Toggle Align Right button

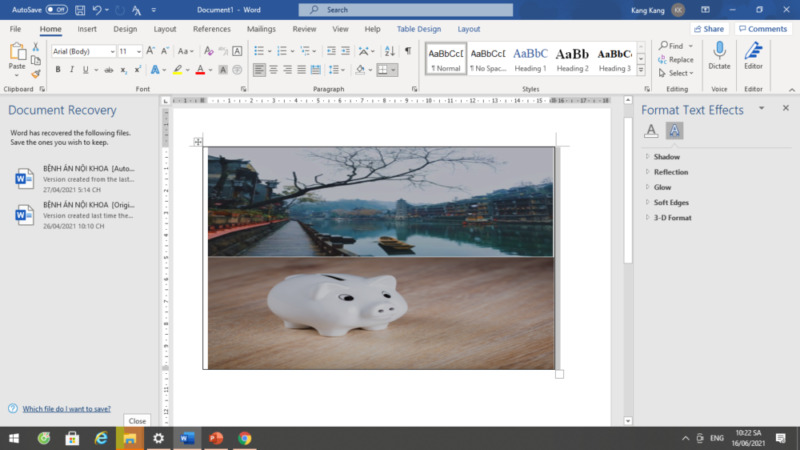click(288, 70)
